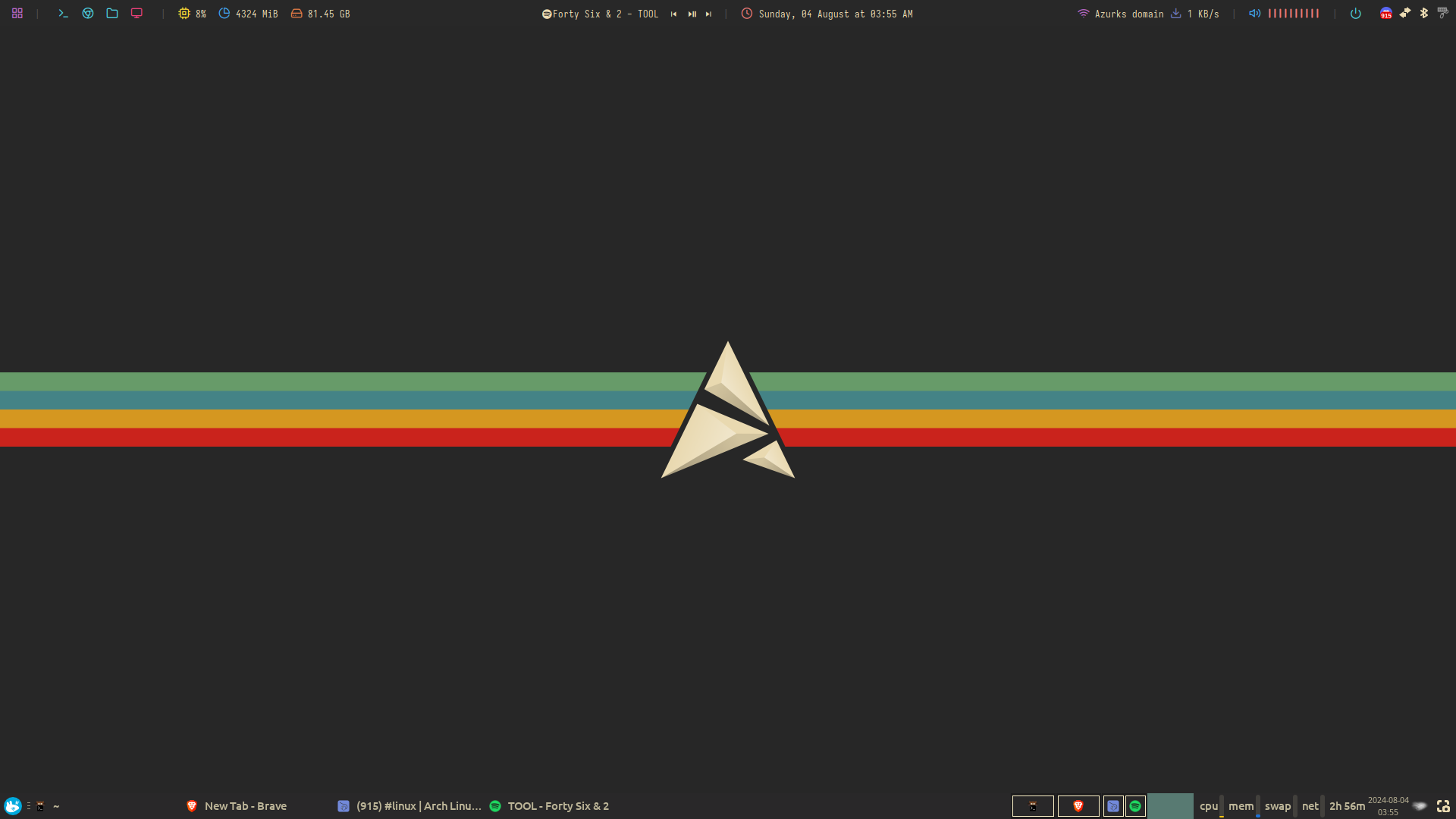Select the Brave pager thumbnail

1078,806
